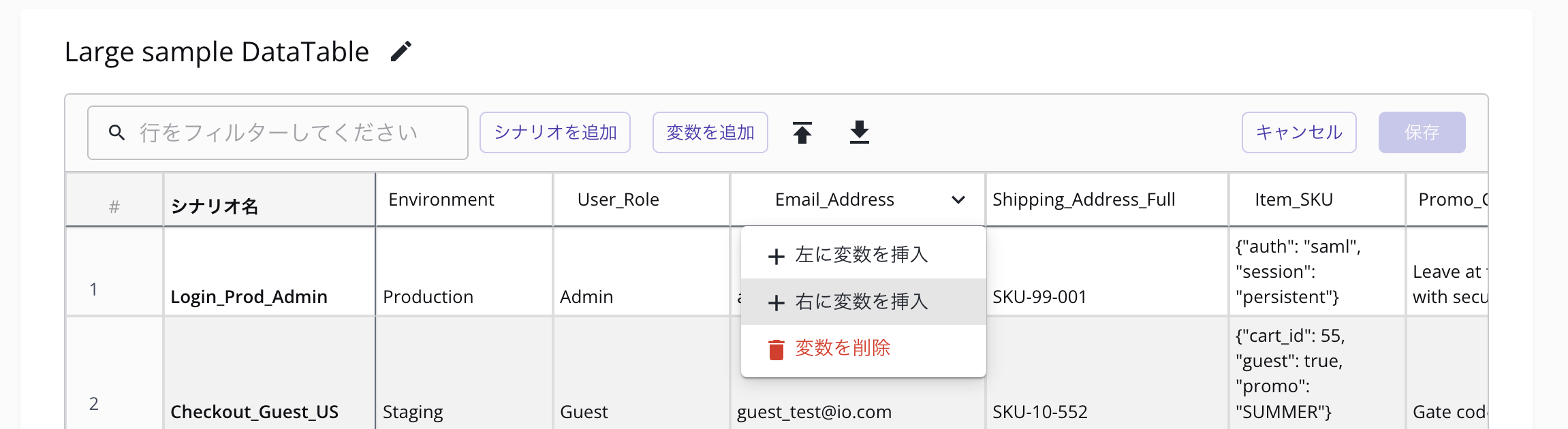Click the キャンセル button
This screenshot has height=429, width=1568.
click(x=1298, y=132)
